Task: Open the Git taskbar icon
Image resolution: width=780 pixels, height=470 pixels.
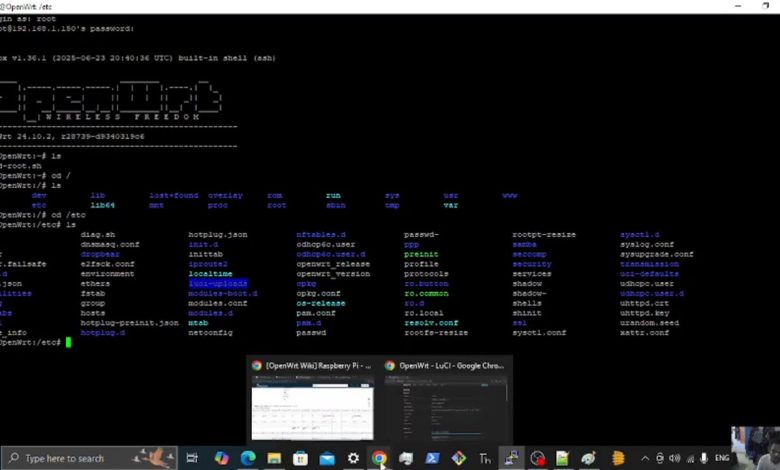Action: click(x=459, y=458)
